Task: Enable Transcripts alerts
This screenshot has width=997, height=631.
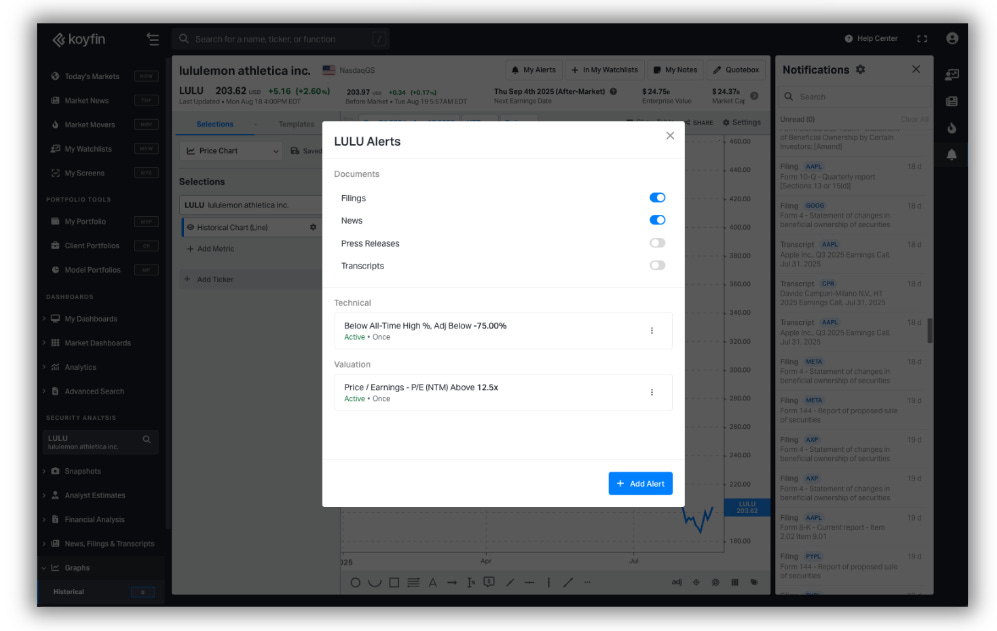Action: point(657,265)
